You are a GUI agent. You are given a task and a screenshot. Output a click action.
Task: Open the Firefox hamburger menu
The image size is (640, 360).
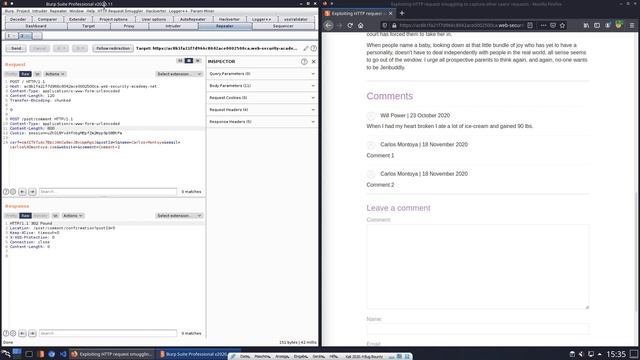[632, 25]
